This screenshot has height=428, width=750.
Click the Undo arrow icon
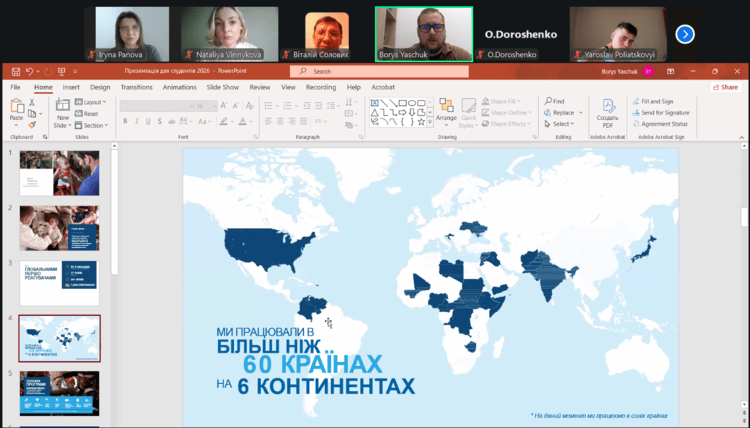pos(27,72)
